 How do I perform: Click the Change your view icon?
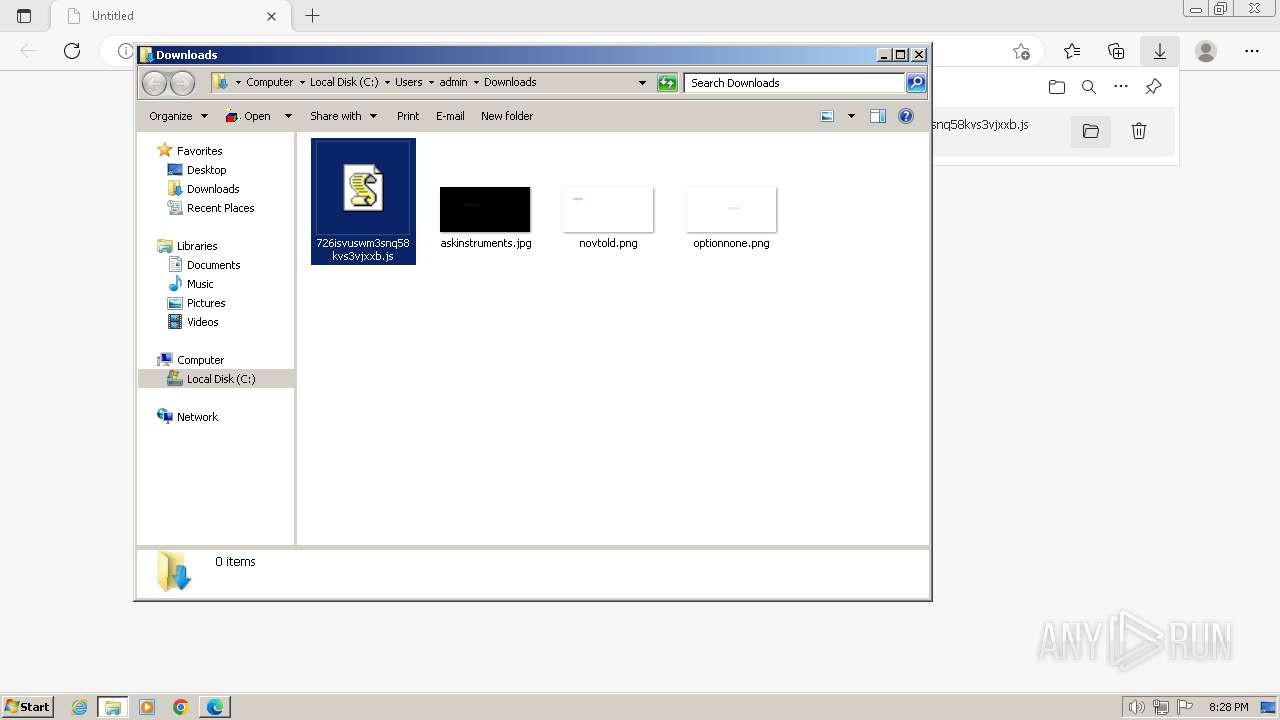pos(827,116)
